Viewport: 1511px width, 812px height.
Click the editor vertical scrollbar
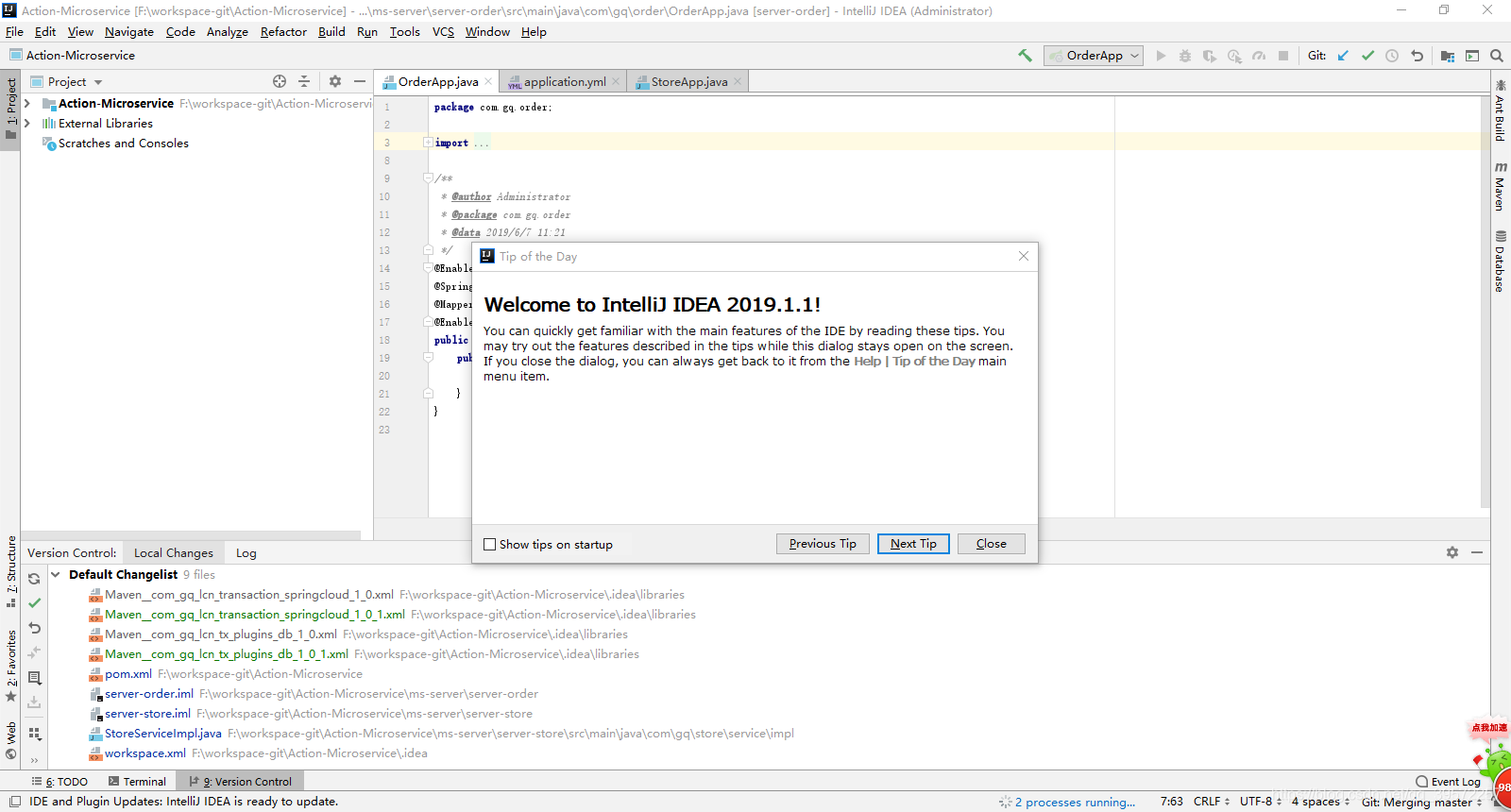click(x=1486, y=302)
